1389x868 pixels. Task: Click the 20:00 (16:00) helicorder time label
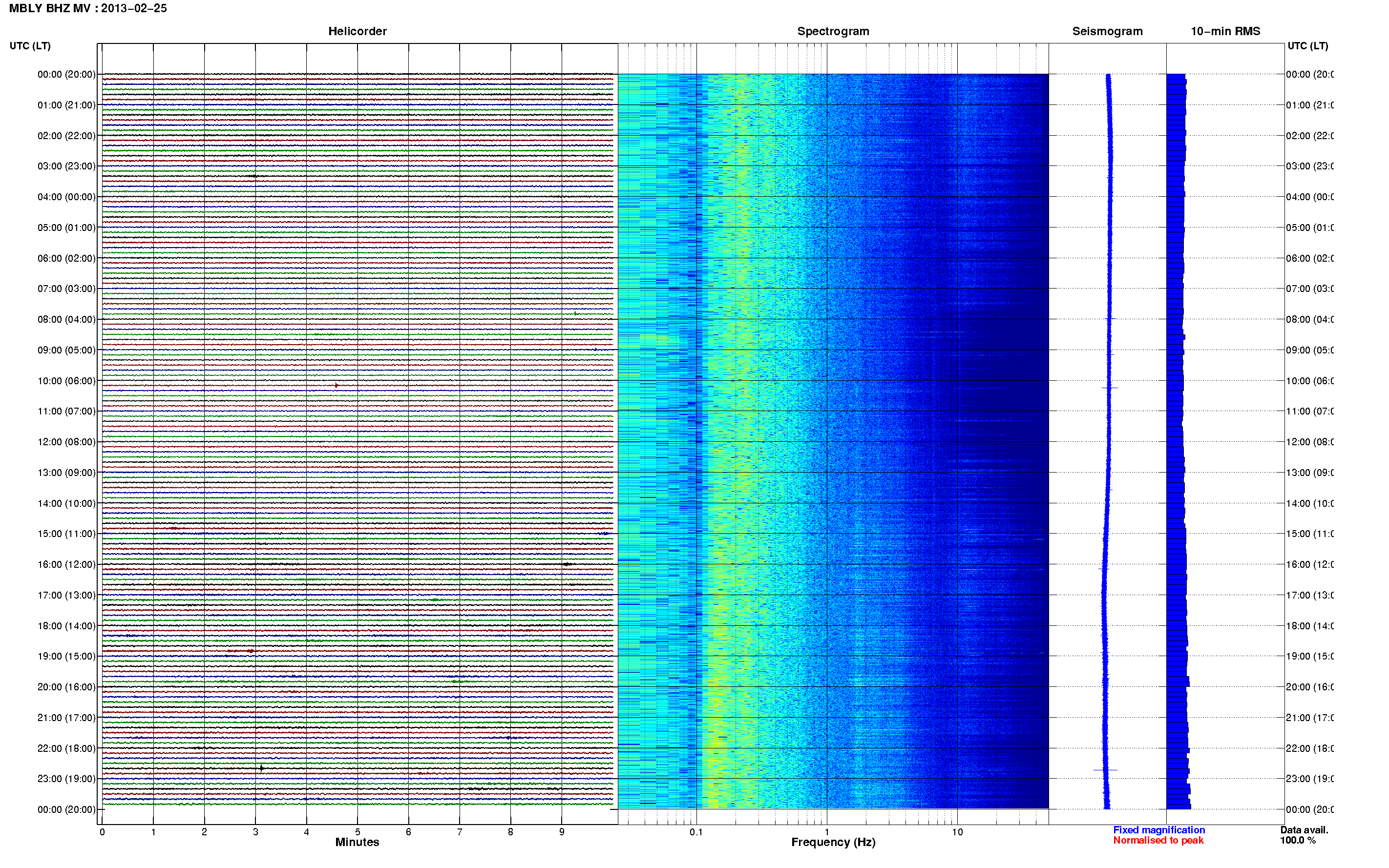point(66,687)
